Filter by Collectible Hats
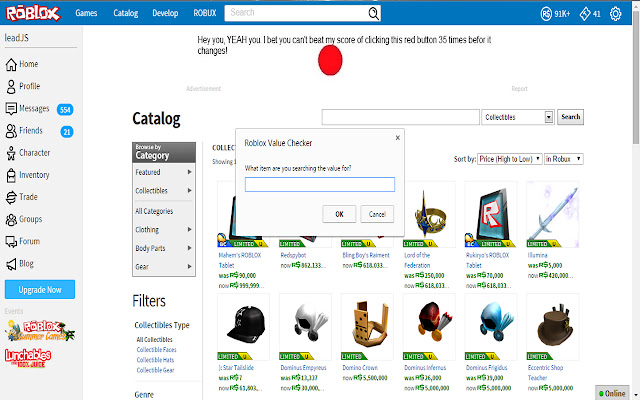Screen dimensions: 640x400 (155, 360)
